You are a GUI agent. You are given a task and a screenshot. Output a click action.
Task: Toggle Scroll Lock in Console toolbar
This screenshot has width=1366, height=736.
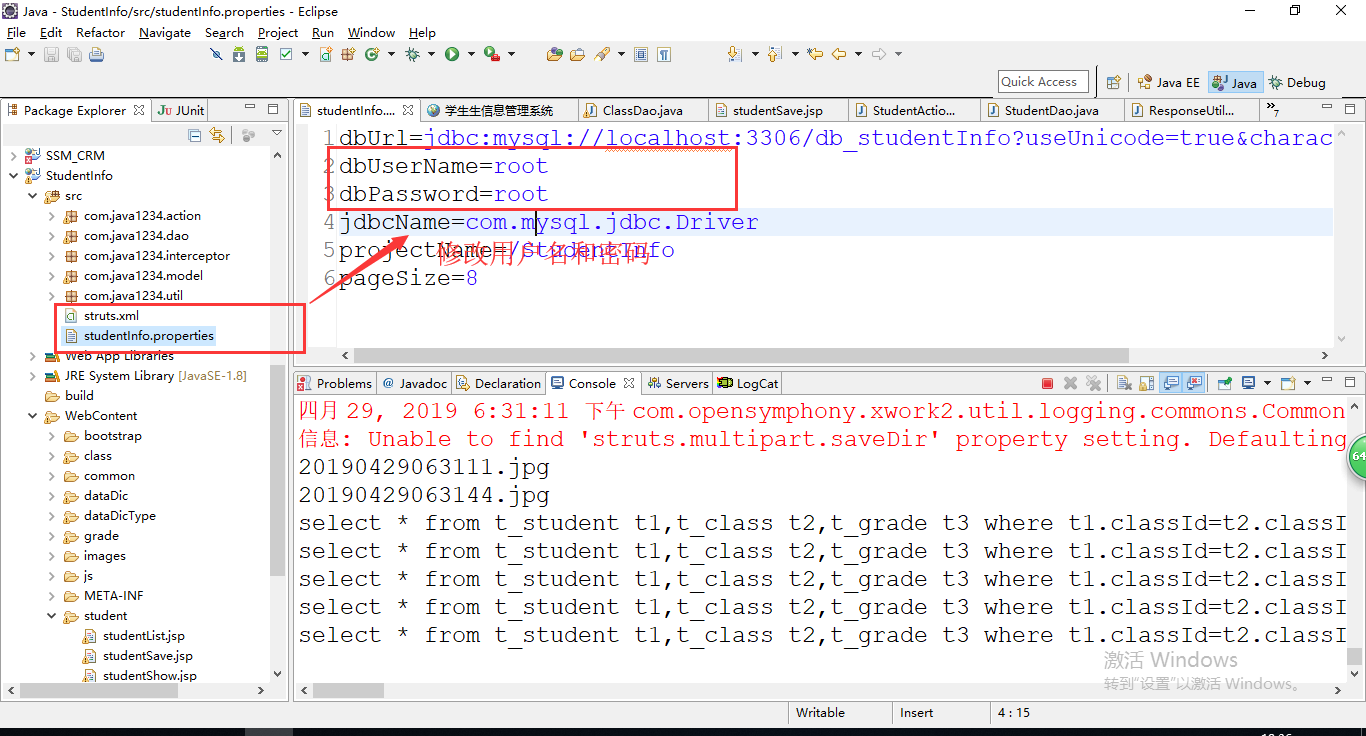point(1147,383)
